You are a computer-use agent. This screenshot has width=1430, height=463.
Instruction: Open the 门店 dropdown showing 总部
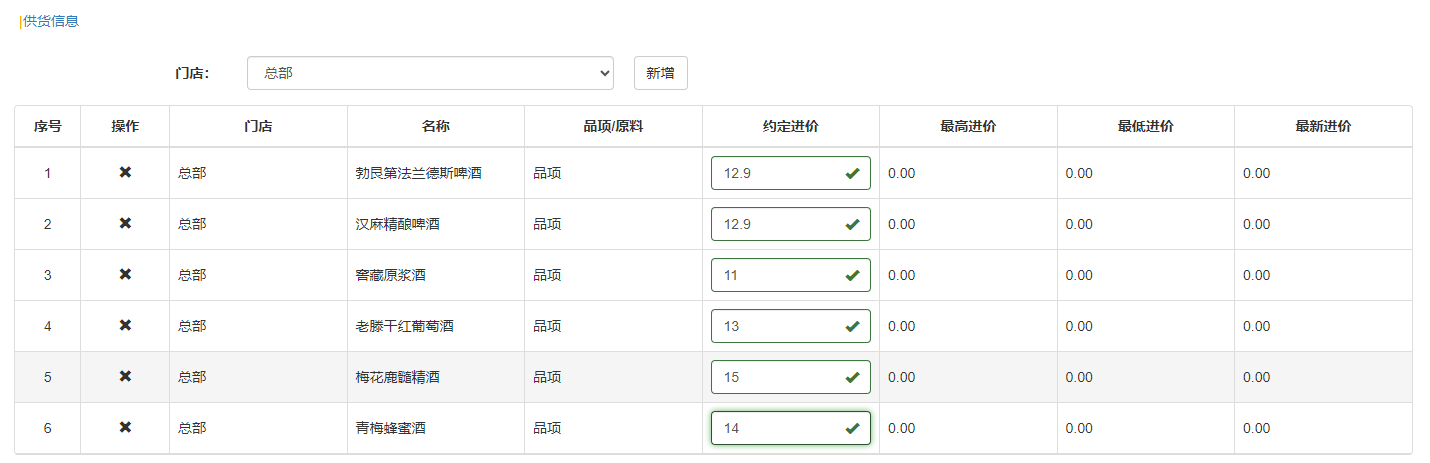coord(430,73)
